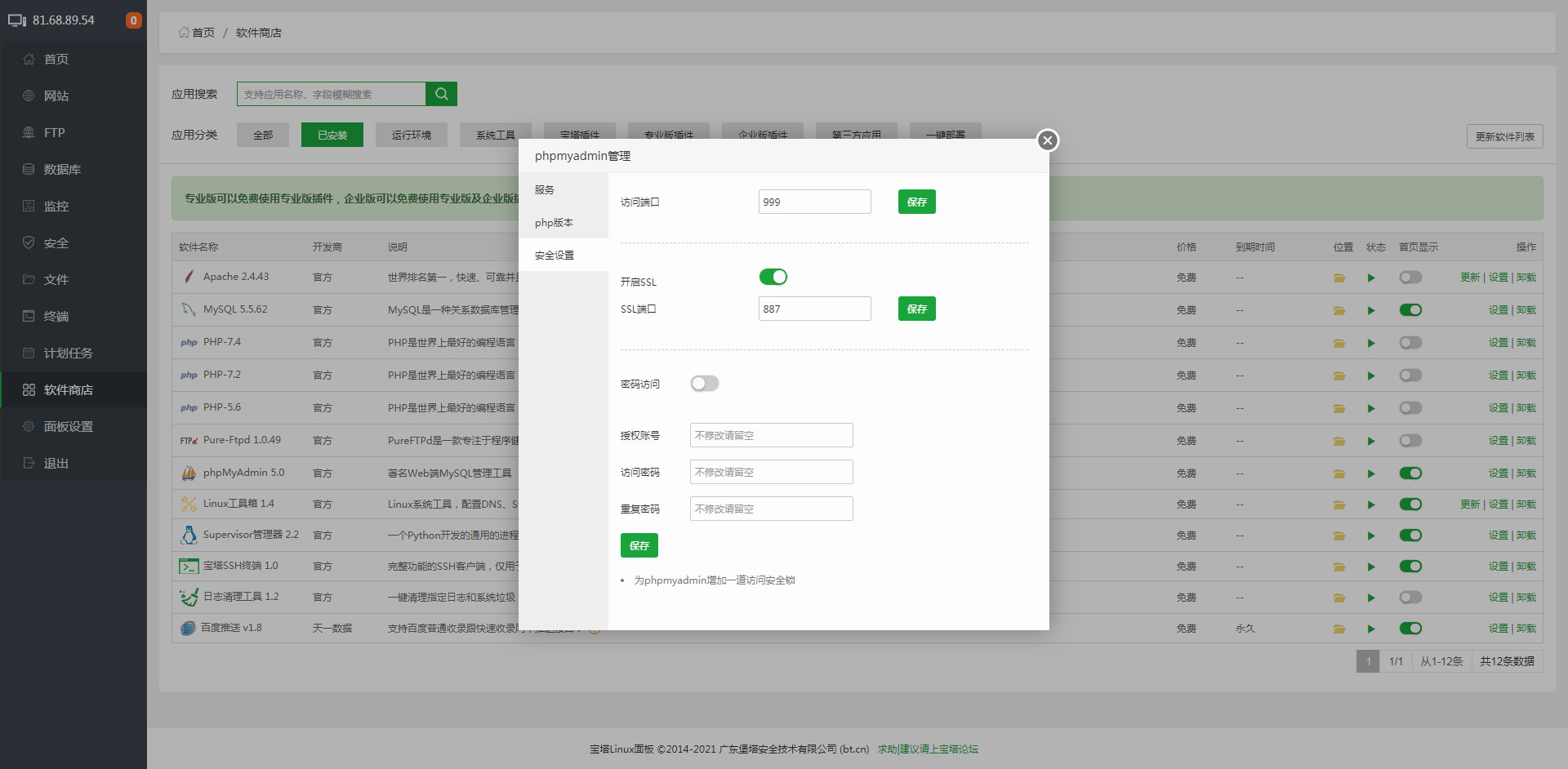Select the php版本 tab in dialog

563,222
